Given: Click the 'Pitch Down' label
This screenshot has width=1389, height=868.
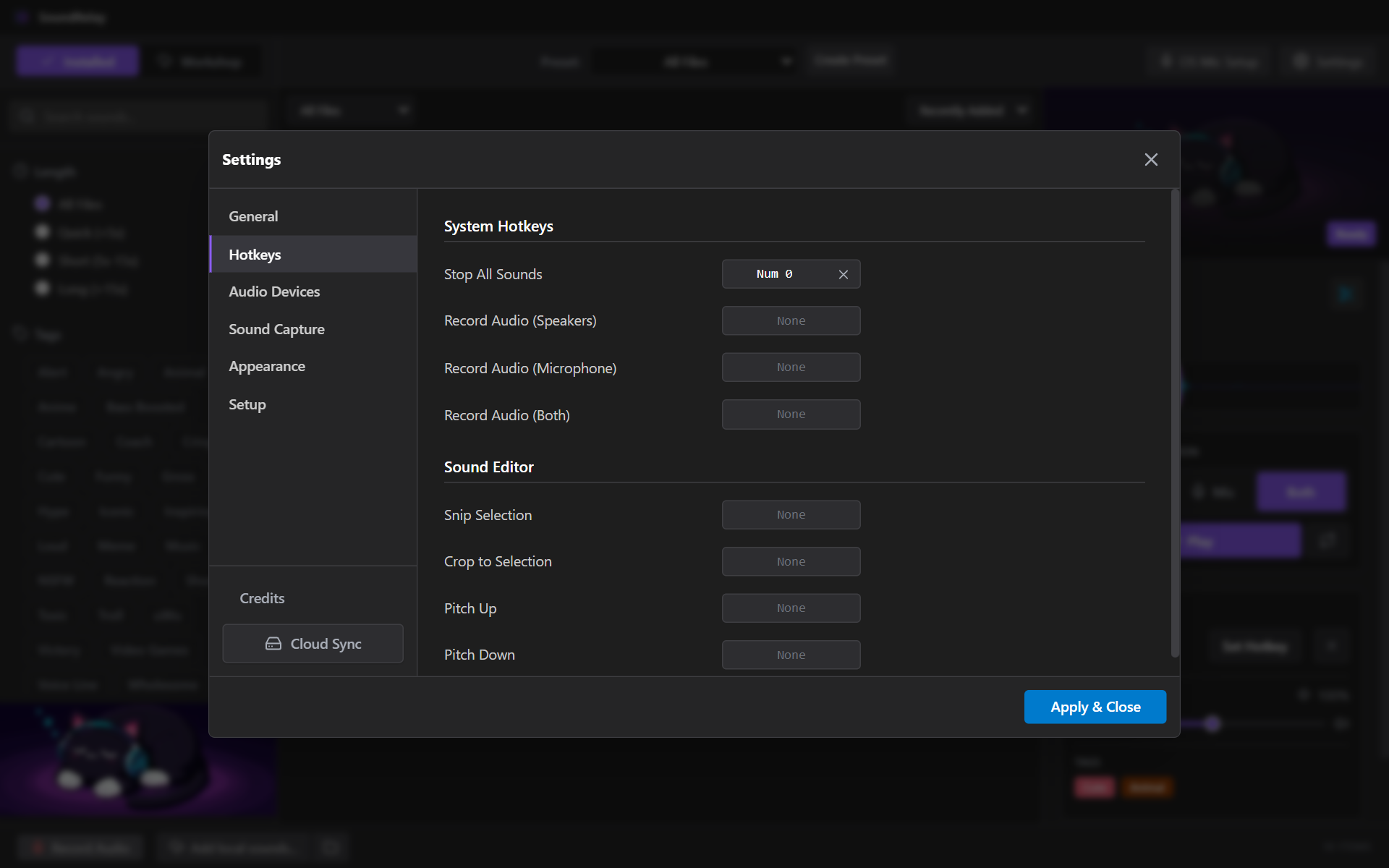Looking at the screenshot, I should (x=479, y=655).
